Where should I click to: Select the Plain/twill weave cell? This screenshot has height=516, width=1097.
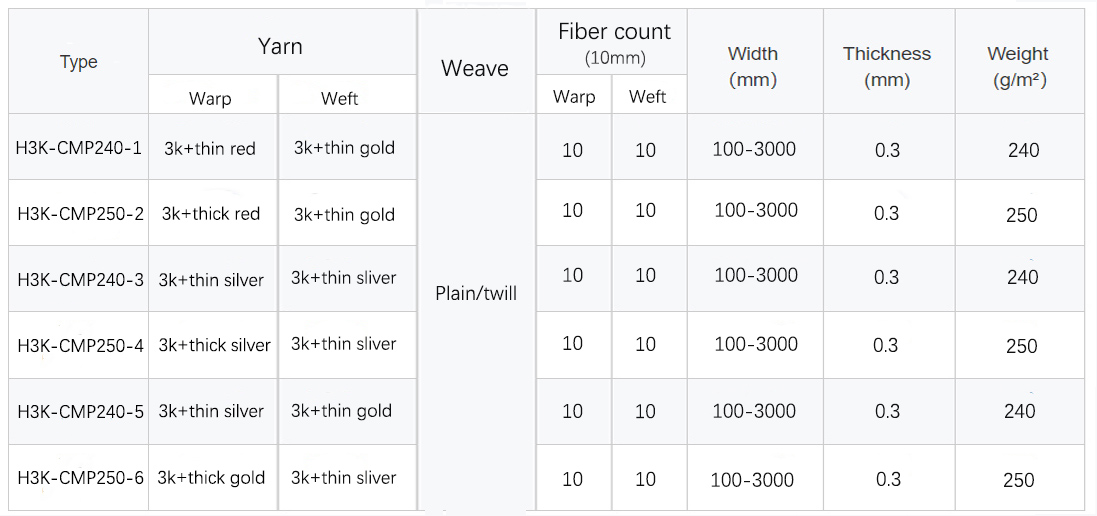[476, 294]
